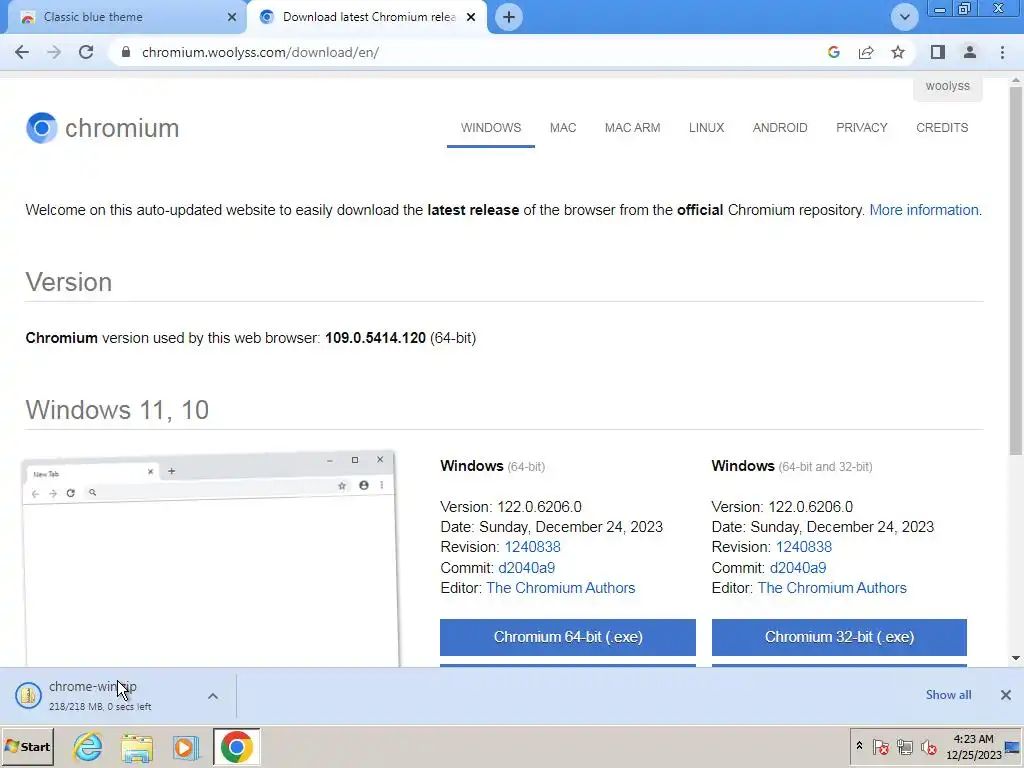Share this page using the share icon
The width and height of the screenshot is (1024, 768).
[x=866, y=52]
